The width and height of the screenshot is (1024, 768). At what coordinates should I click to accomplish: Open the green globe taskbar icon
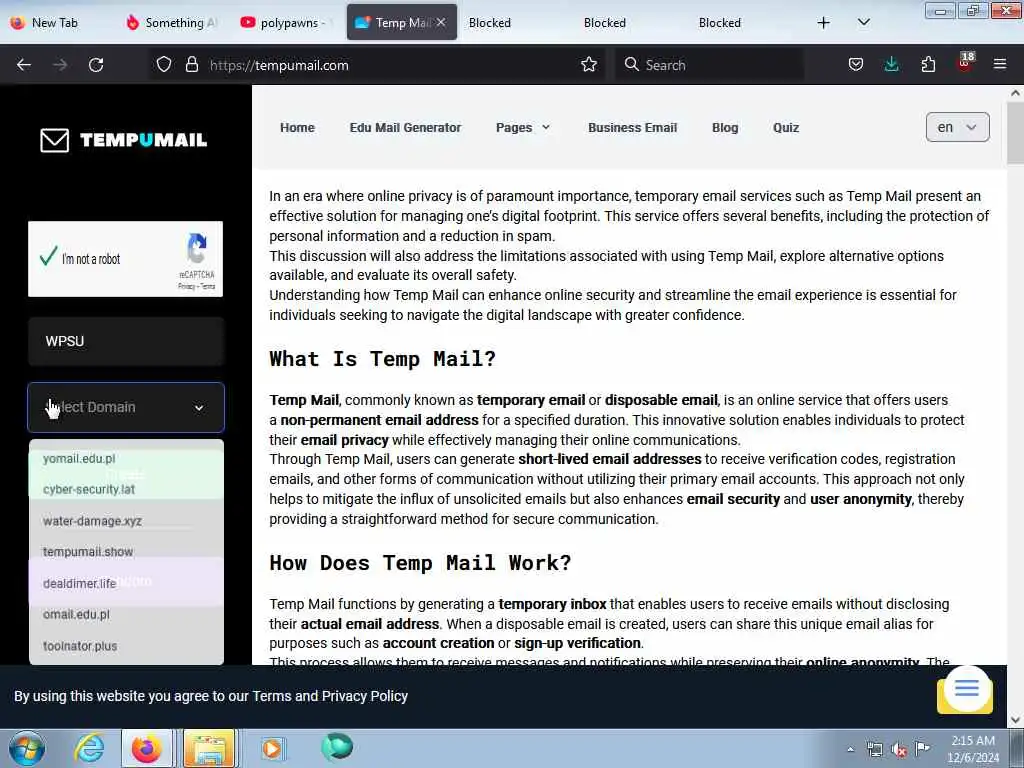click(x=337, y=746)
